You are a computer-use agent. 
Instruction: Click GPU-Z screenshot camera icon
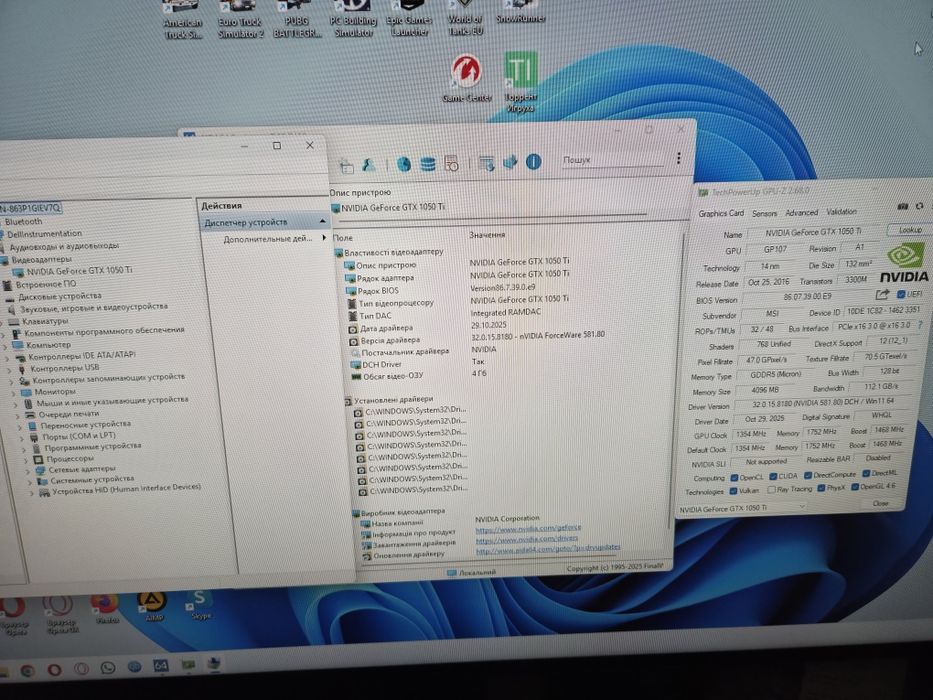point(903,206)
